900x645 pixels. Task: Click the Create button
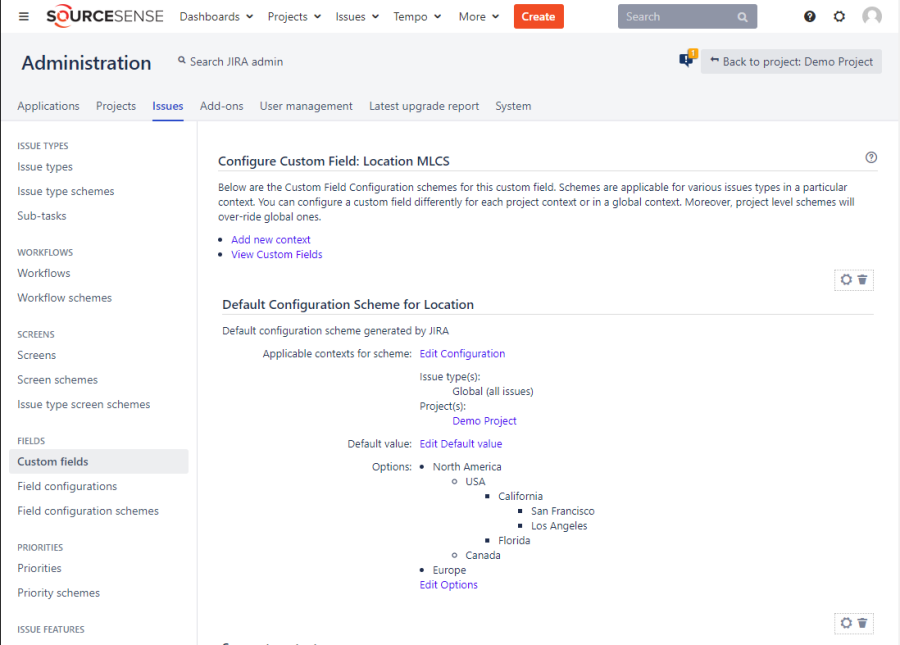[538, 17]
